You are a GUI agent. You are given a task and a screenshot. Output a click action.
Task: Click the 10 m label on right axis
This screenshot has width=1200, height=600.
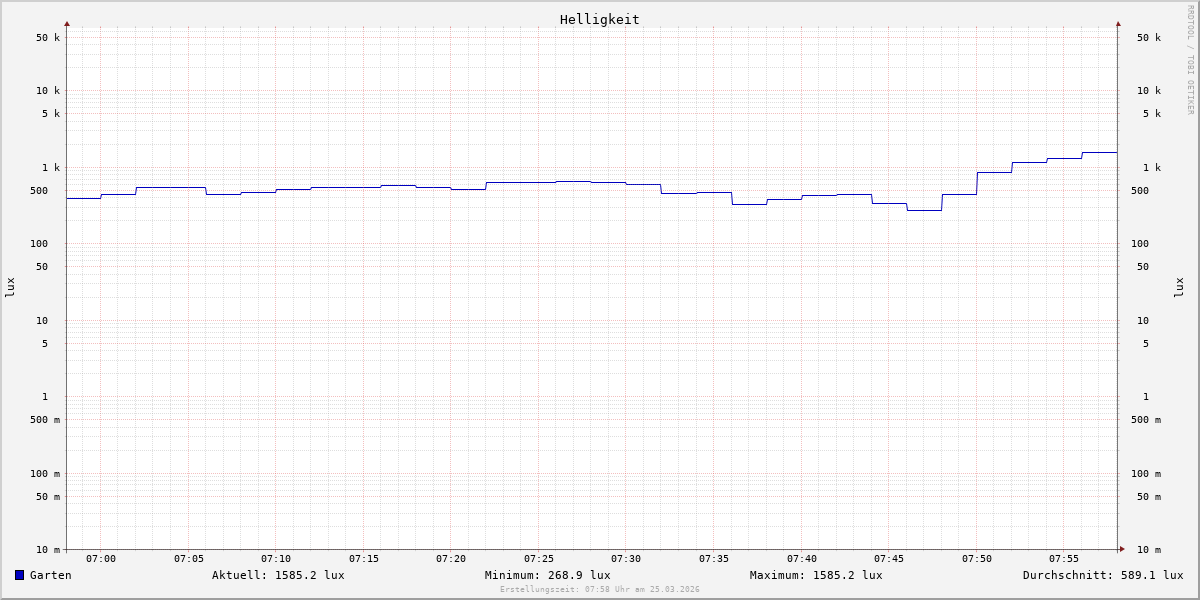pyautogui.click(x=1149, y=550)
